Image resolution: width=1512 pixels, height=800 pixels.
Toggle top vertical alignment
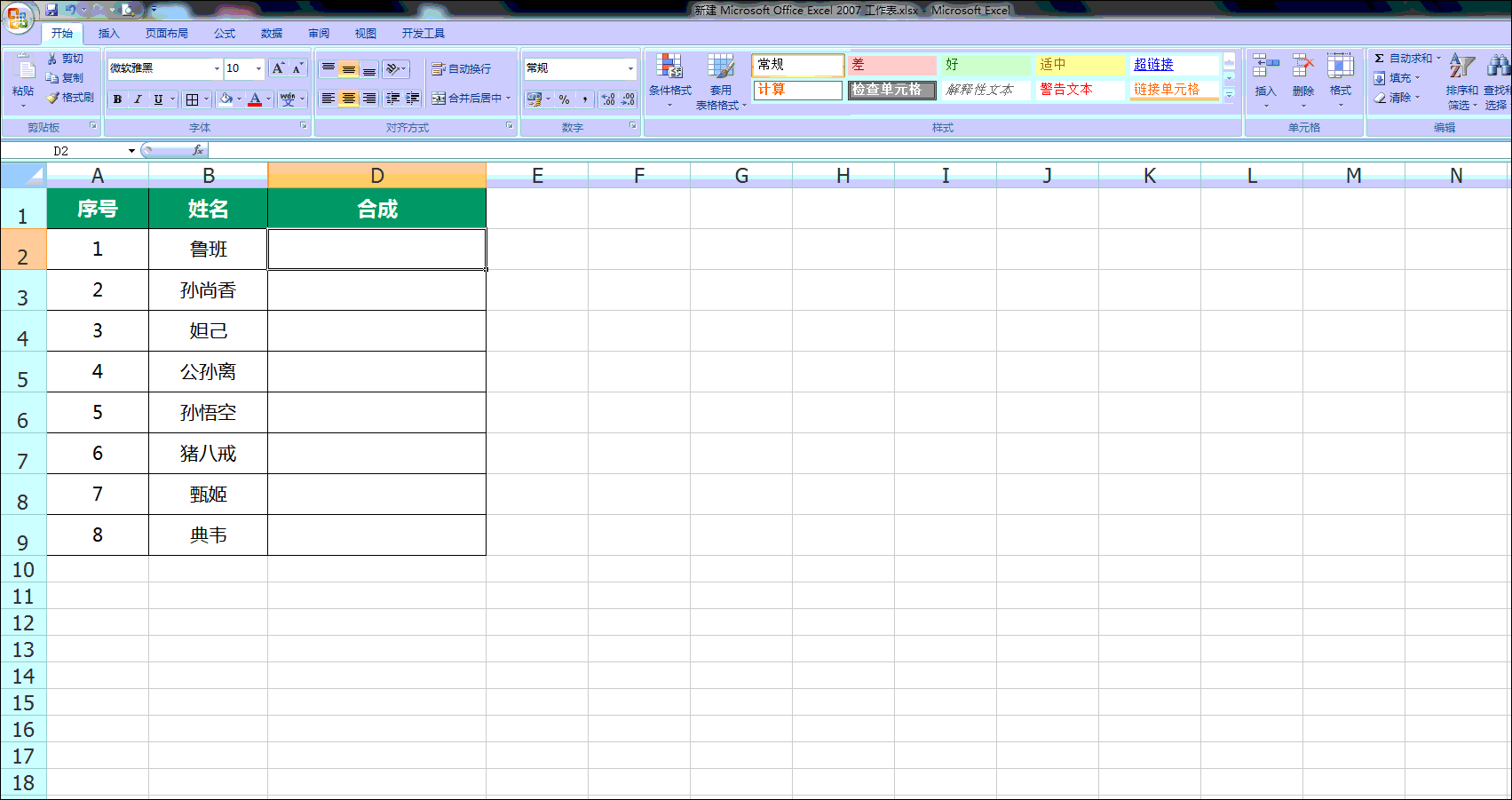[x=329, y=68]
